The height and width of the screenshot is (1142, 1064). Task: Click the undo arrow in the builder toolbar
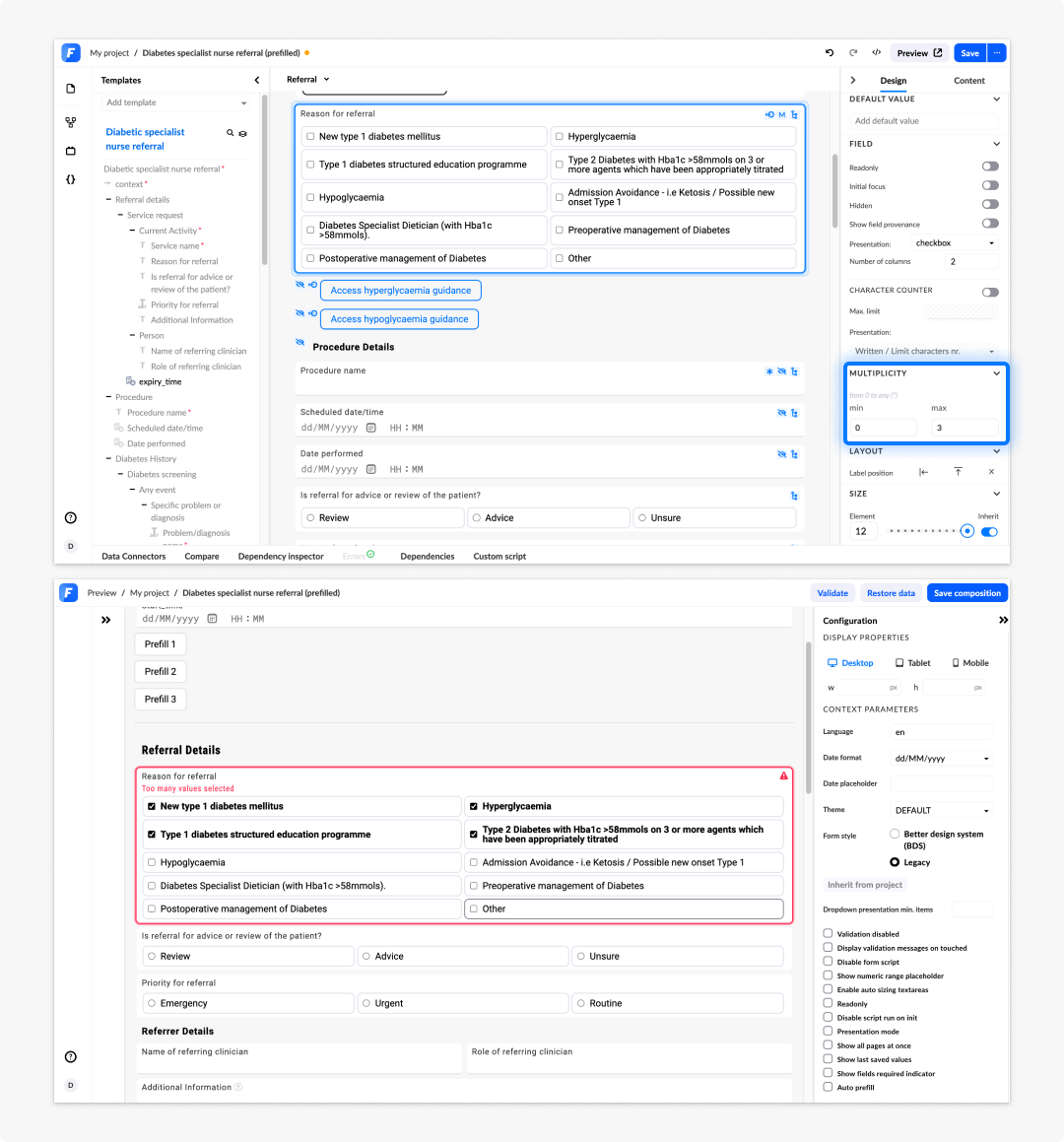tap(830, 52)
